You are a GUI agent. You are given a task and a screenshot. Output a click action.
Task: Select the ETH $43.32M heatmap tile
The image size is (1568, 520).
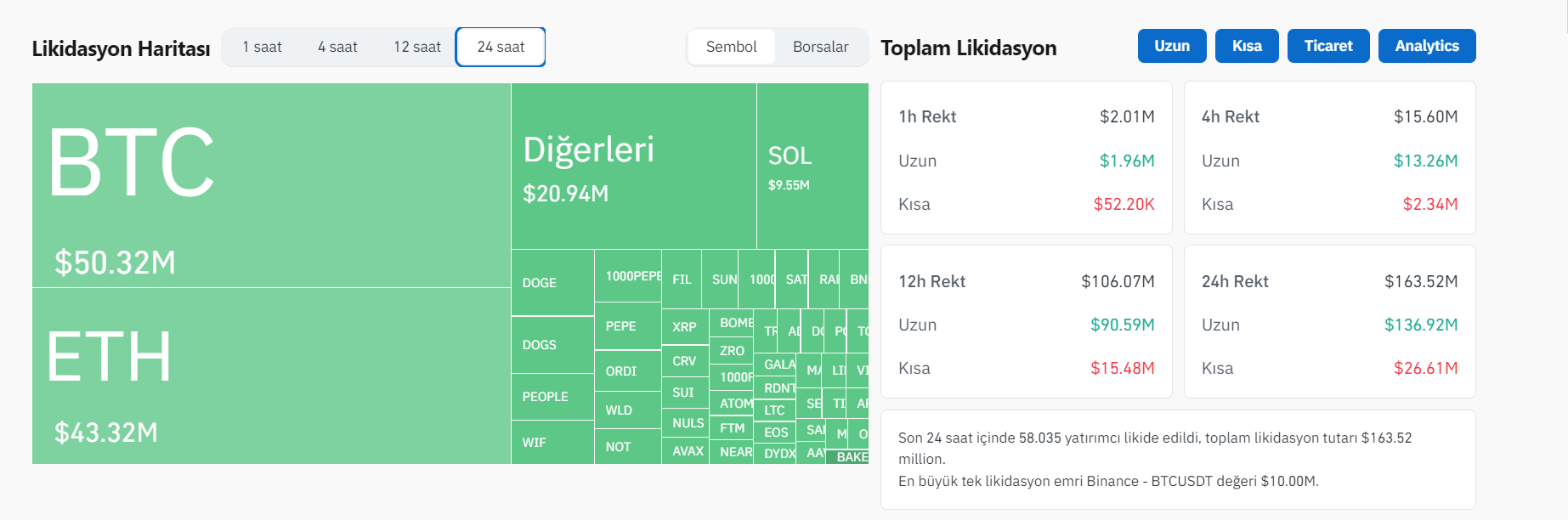tap(271, 376)
